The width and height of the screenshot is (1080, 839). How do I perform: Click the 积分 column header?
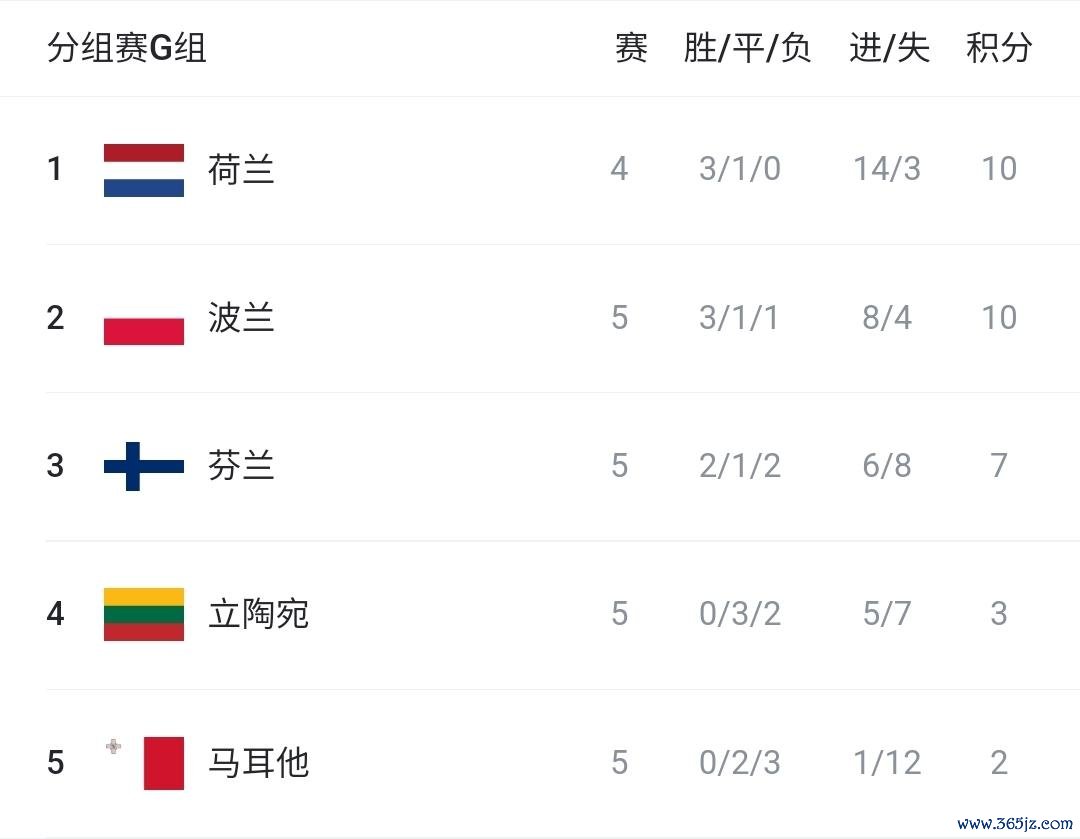point(999,48)
